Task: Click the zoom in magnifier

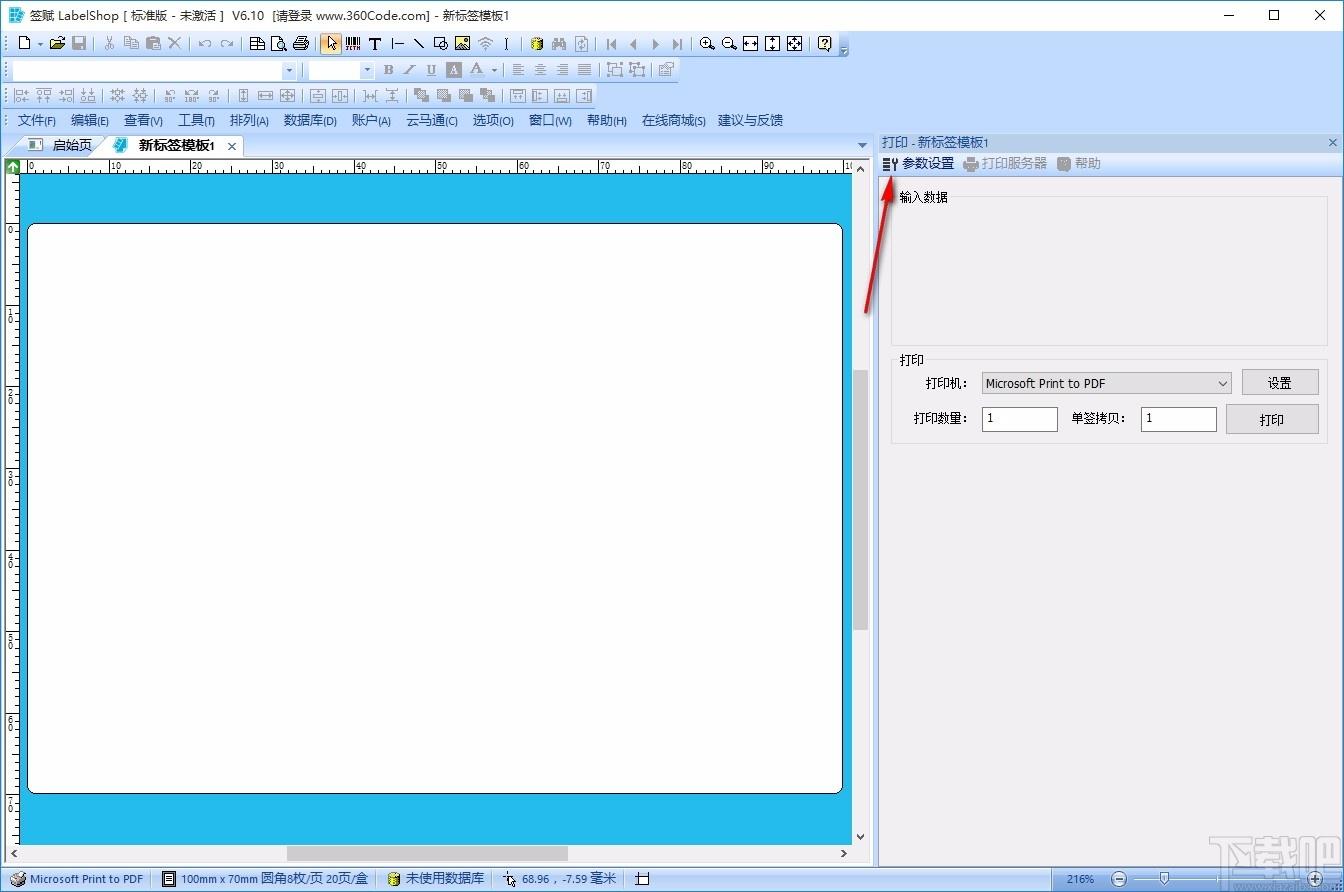Action: tap(707, 43)
